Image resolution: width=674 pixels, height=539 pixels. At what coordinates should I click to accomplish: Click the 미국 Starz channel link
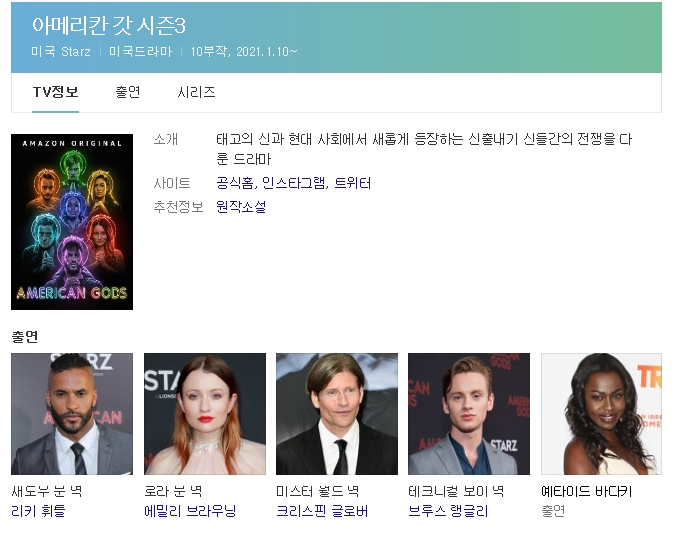click(61, 51)
